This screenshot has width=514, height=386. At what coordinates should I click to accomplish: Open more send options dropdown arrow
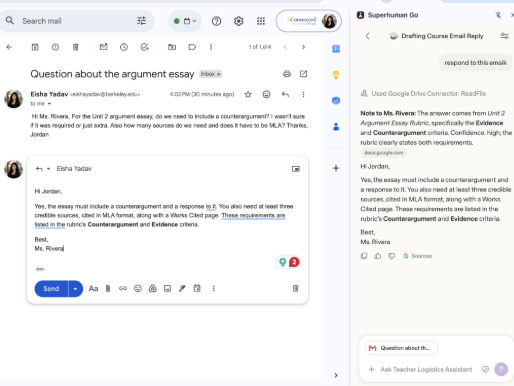[x=76, y=289]
